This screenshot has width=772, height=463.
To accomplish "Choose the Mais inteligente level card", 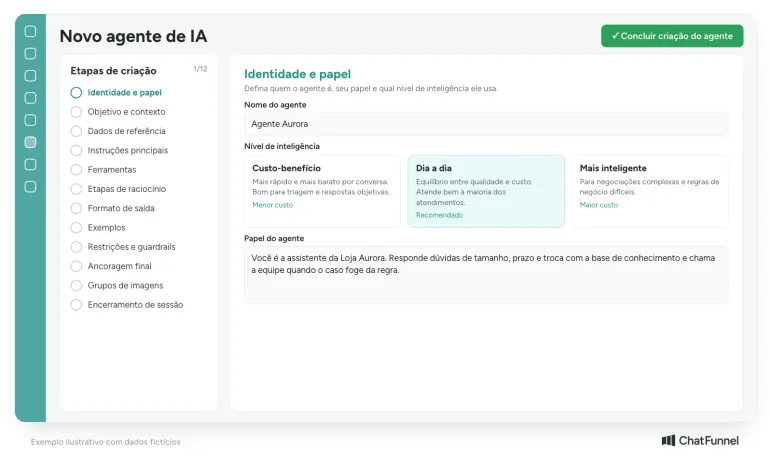I will tap(650, 191).
